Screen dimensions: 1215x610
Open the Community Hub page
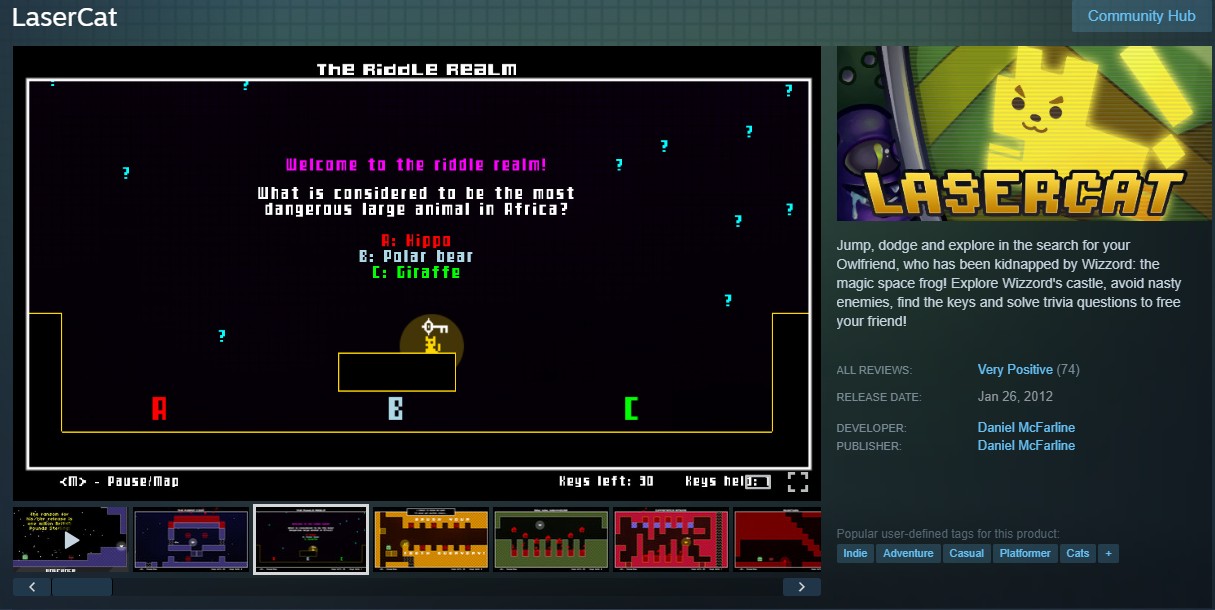[1141, 16]
